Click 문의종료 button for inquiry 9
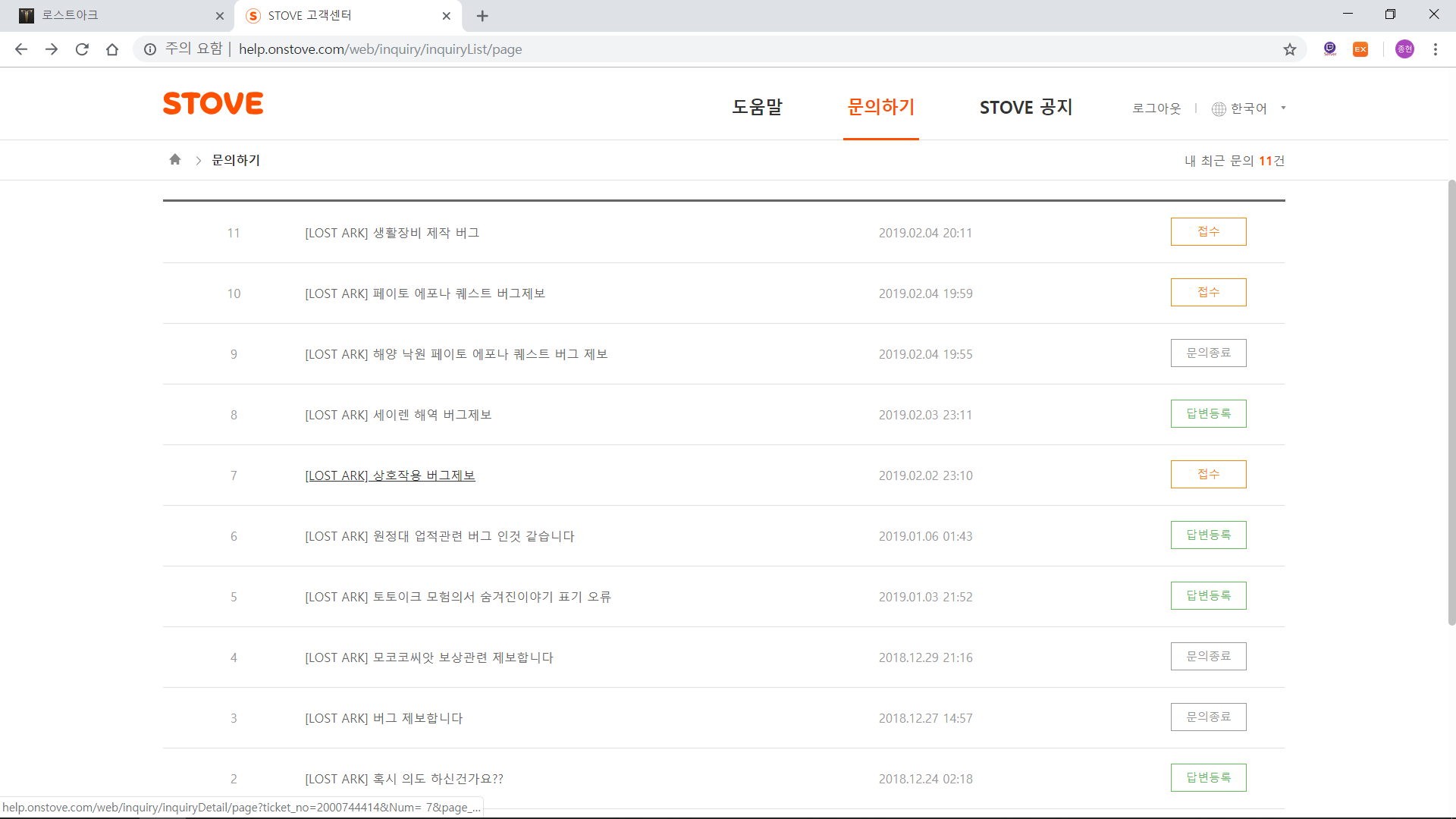The image size is (1456, 819). [1208, 353]
